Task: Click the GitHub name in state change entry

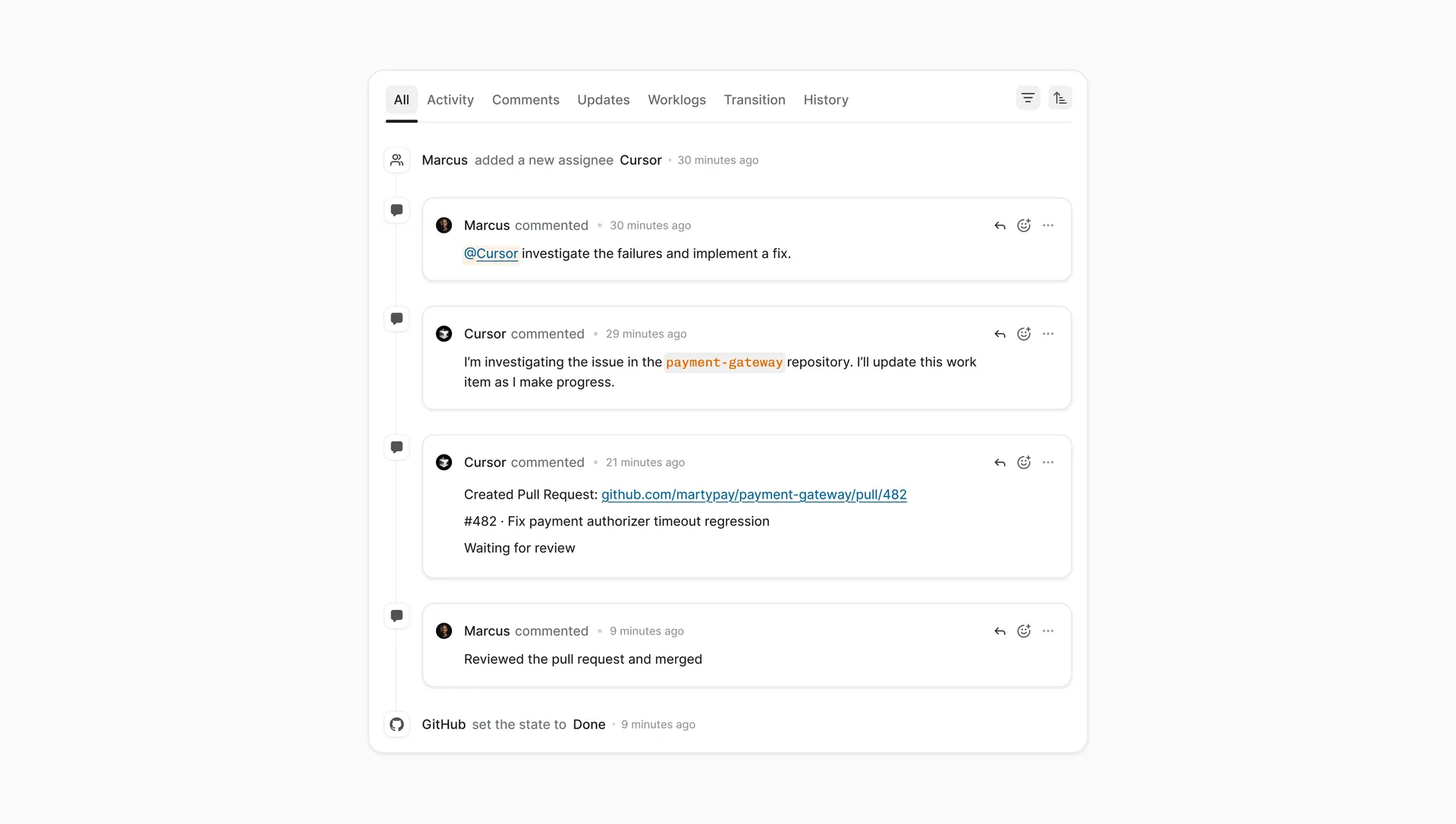Action: coord(444,725)
